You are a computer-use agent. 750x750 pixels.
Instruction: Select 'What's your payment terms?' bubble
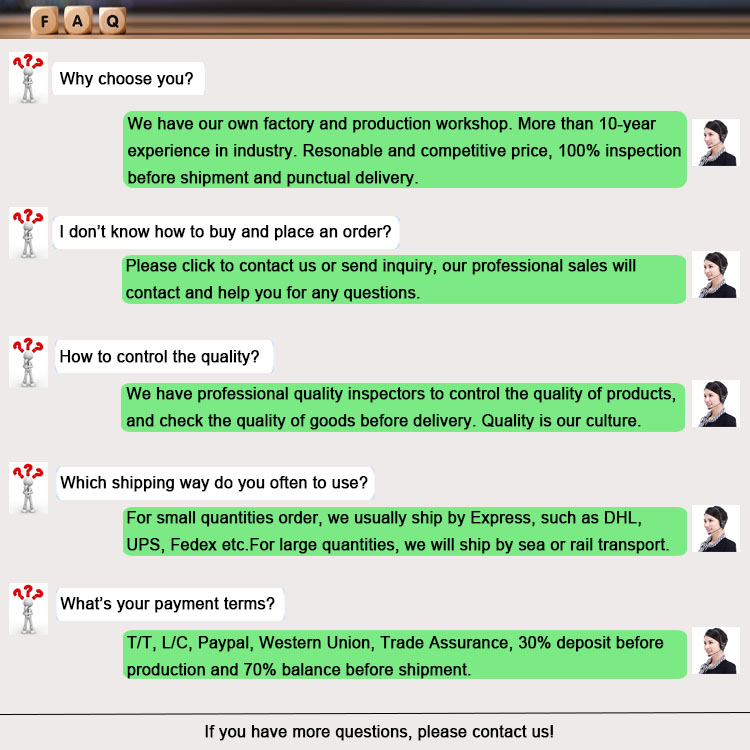coord(170,604)
